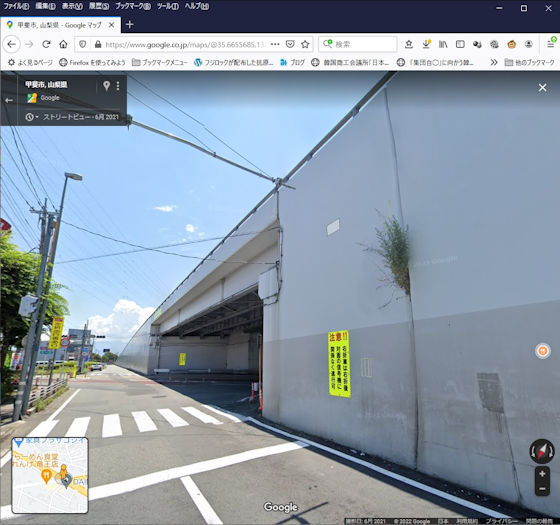This screenshot has height=525, width=560.
Task: Click the mini map thumbnail
Action: point(50,475)
